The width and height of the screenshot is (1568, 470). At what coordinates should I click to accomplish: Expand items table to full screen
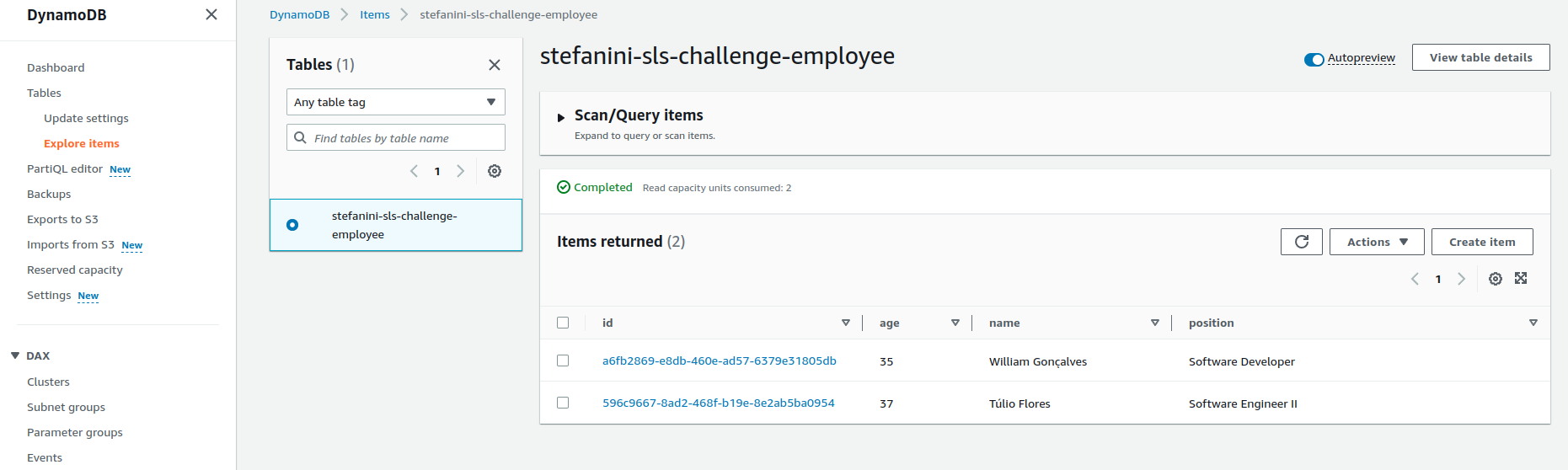click(1521, 278)
